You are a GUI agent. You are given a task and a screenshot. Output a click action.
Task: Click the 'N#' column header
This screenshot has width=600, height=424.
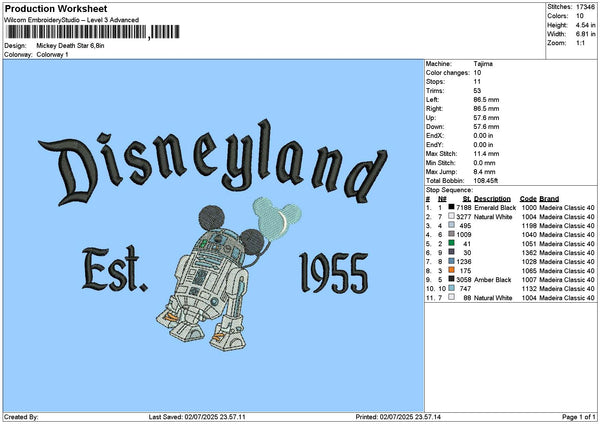442,199
